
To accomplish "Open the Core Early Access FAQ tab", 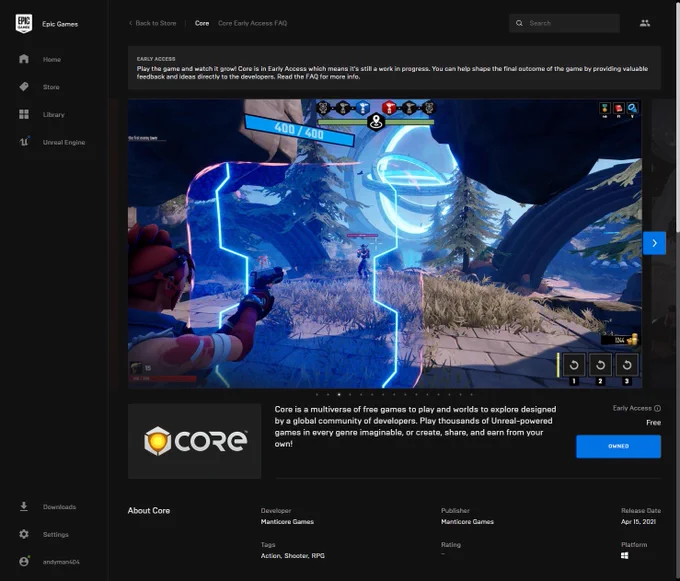I will pos(252,23).
